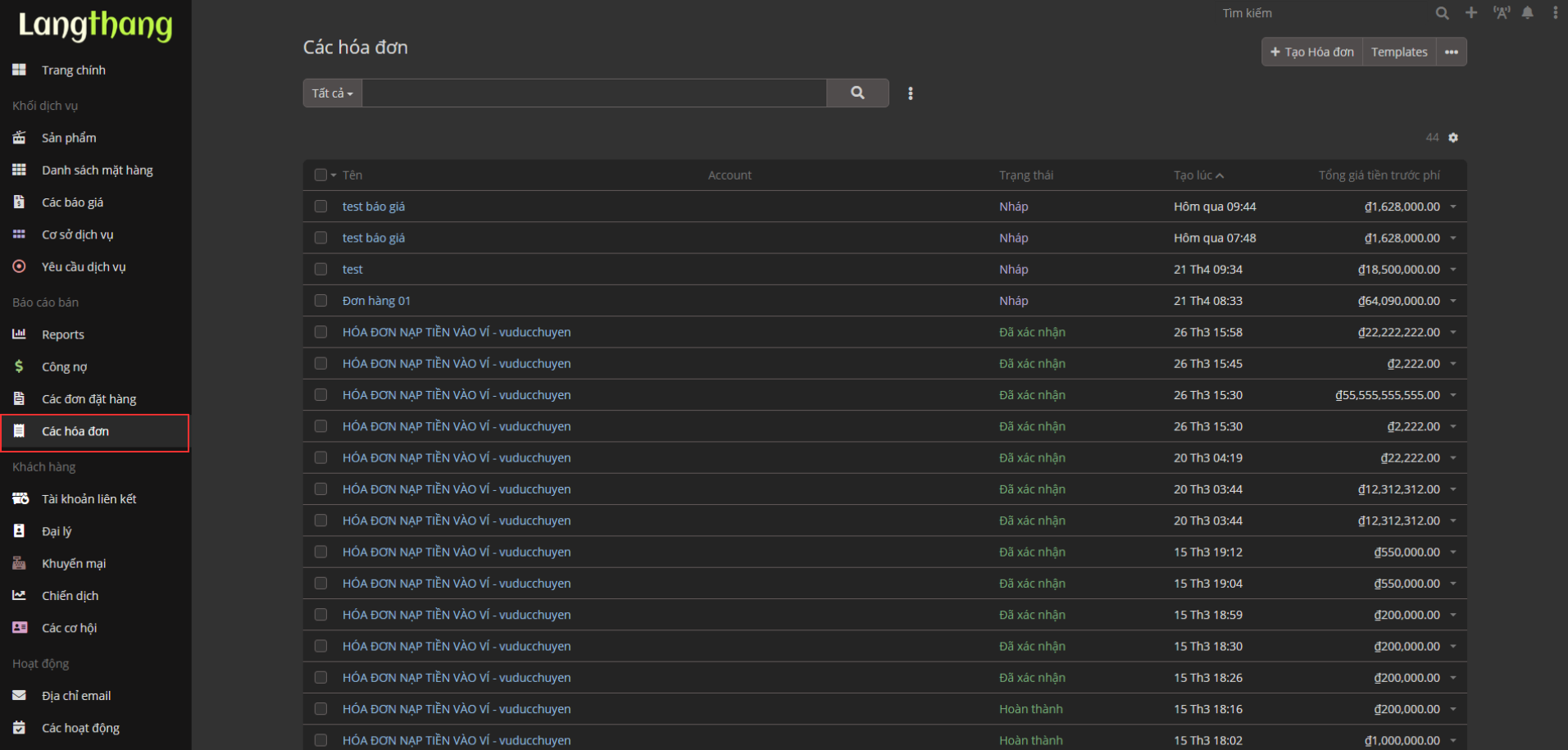Open list settings gear icon
Screen dimensions: 1568x750
pos(1453,138)
